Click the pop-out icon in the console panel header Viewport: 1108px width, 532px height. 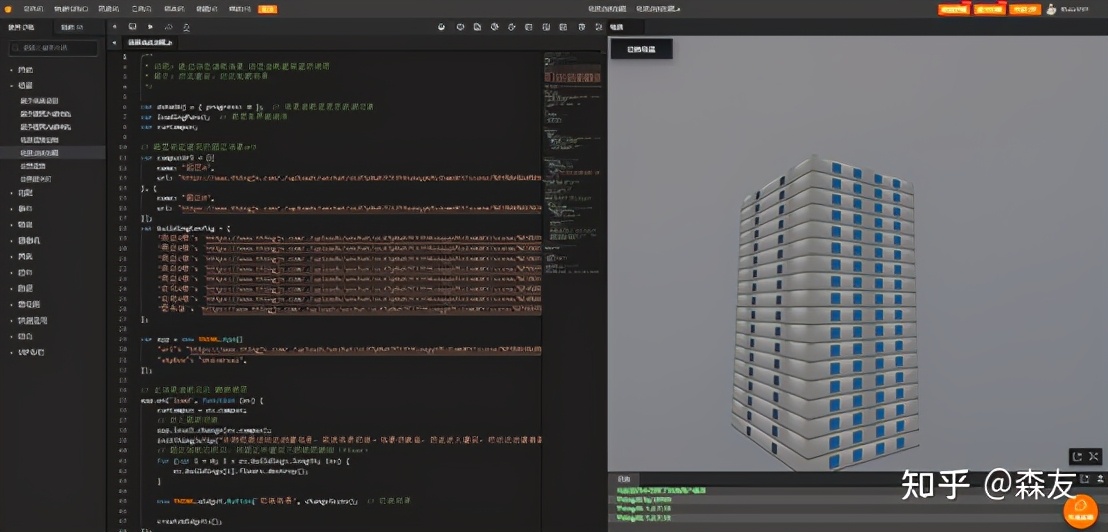1084,480
